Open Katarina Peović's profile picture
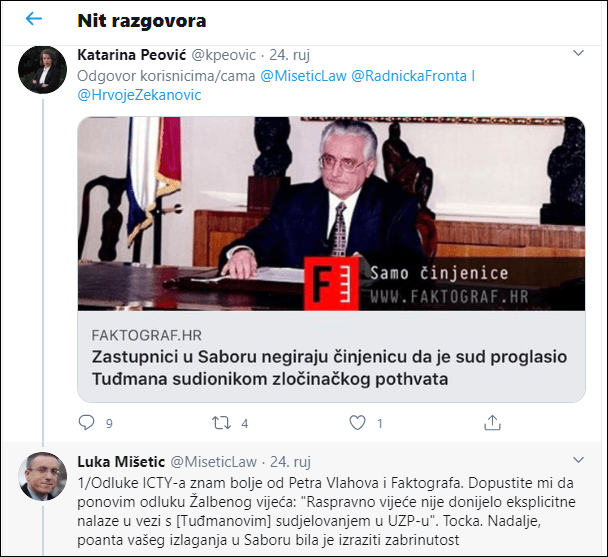This screenshot has width=608, height=557. click(43, 70)
